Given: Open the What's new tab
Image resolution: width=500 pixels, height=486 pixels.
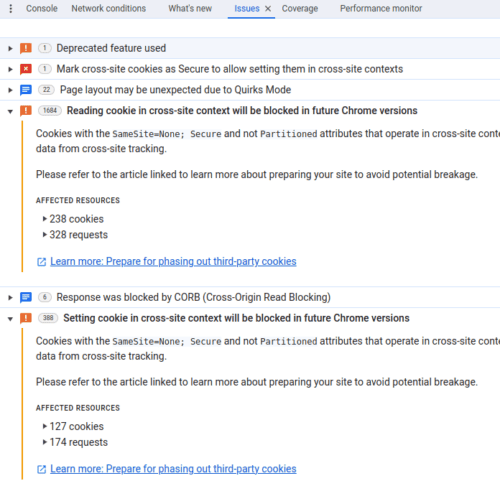Looking at the screenshot, I should [190, 8].
